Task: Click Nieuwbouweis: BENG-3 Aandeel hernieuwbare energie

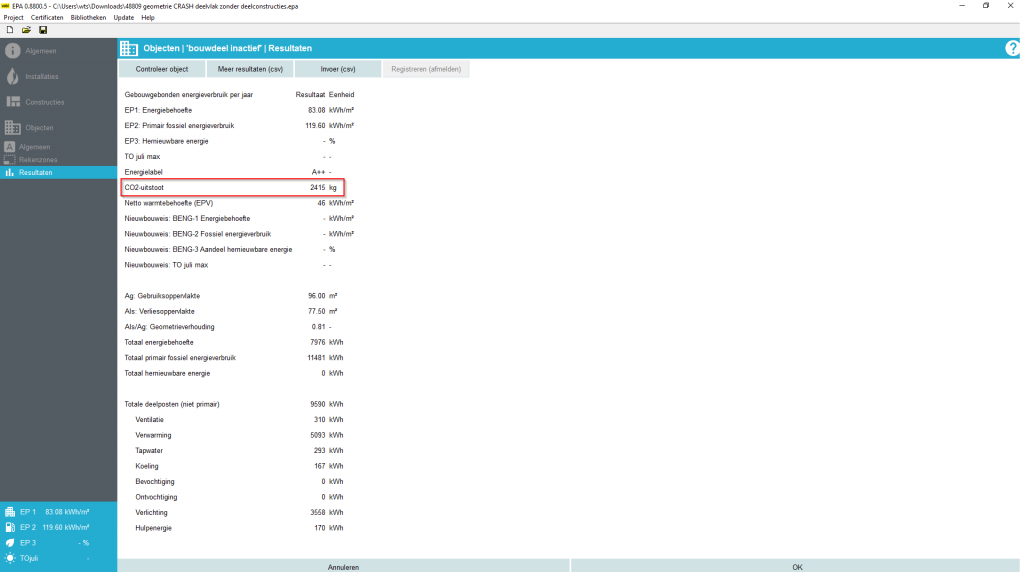Action: (x=208, y=249)
